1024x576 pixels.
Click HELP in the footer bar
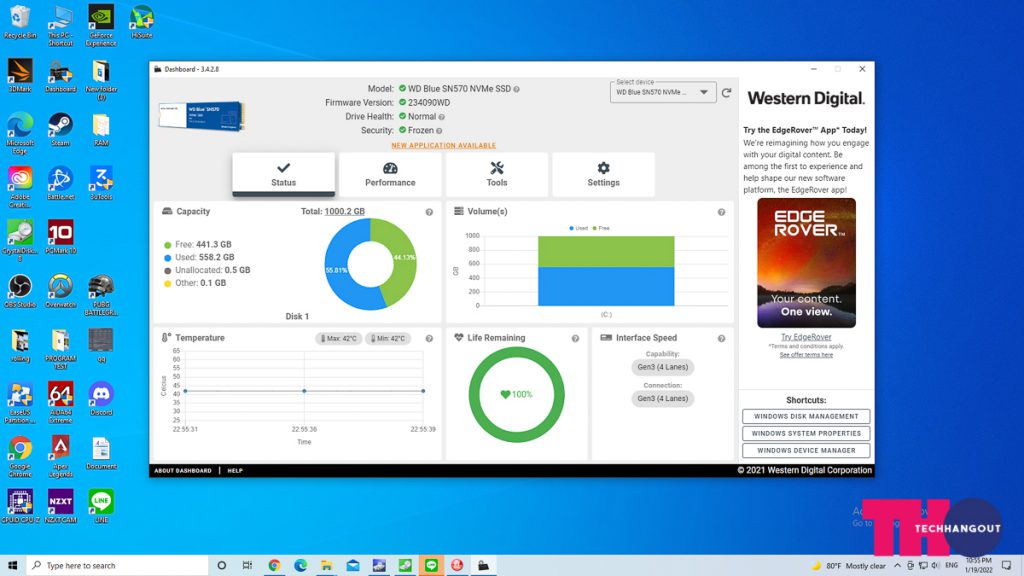tap(235, 470)
